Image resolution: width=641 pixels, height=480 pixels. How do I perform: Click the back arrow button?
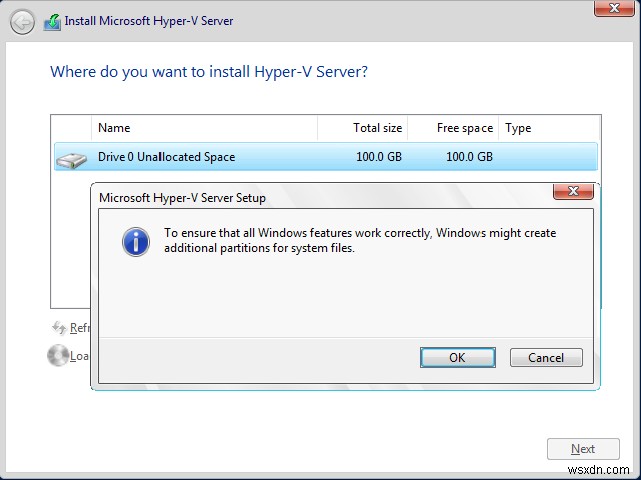coord(21,22)
